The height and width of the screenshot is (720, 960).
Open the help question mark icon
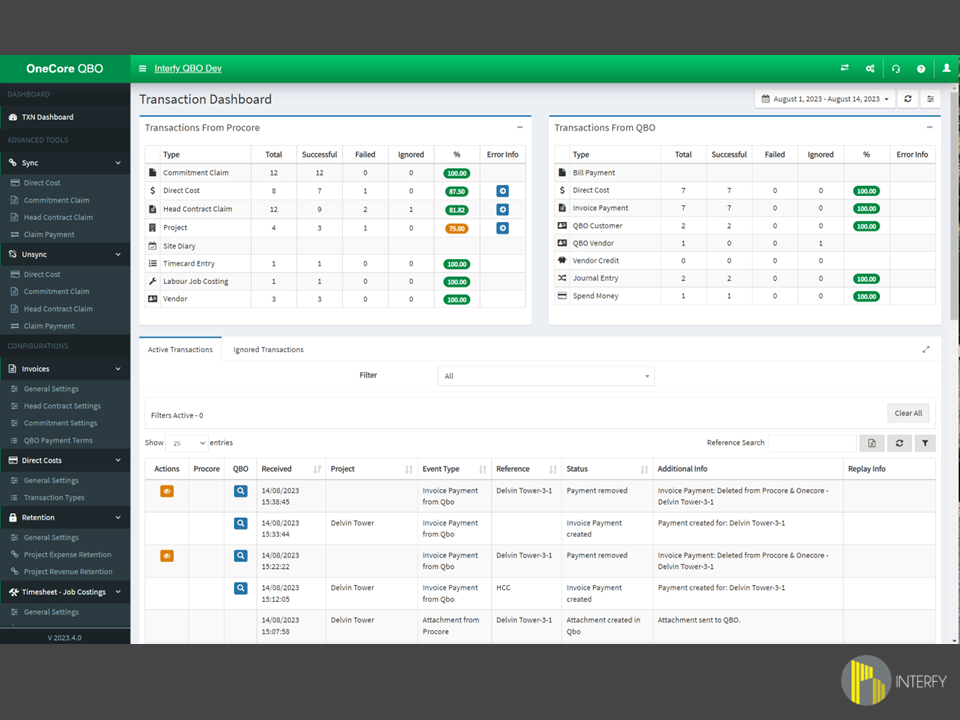click(921, 68)
